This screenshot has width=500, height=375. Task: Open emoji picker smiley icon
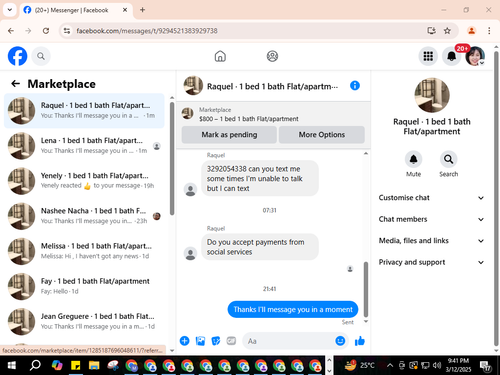pos(340,341)
